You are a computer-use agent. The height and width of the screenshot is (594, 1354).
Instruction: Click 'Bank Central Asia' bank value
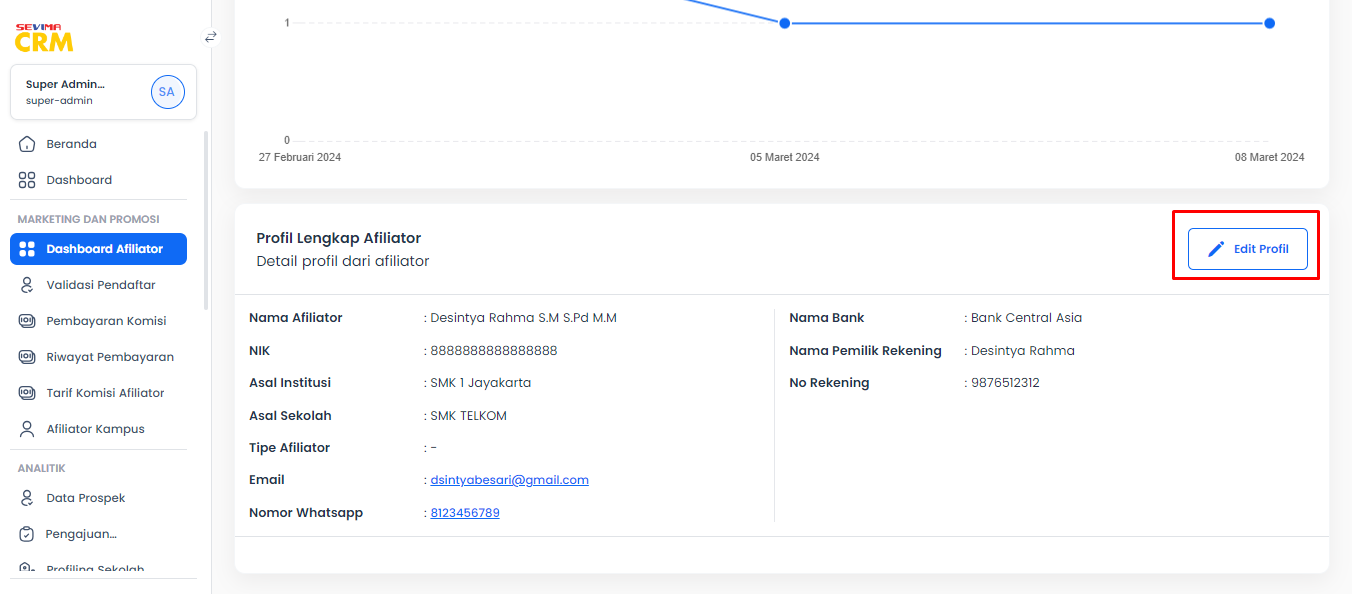(x=1026, y=318)
